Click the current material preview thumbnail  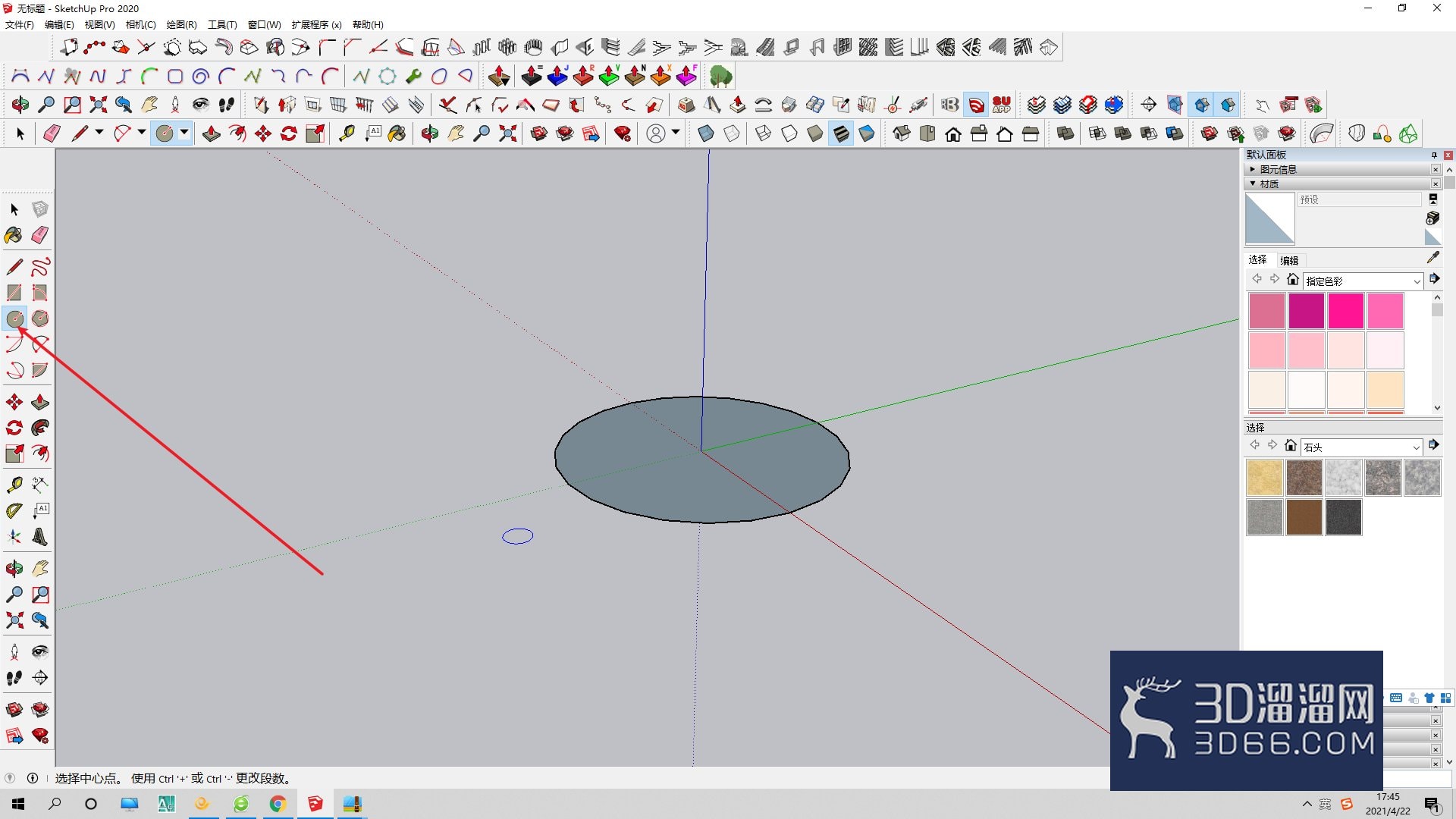tap(1269, 218)
